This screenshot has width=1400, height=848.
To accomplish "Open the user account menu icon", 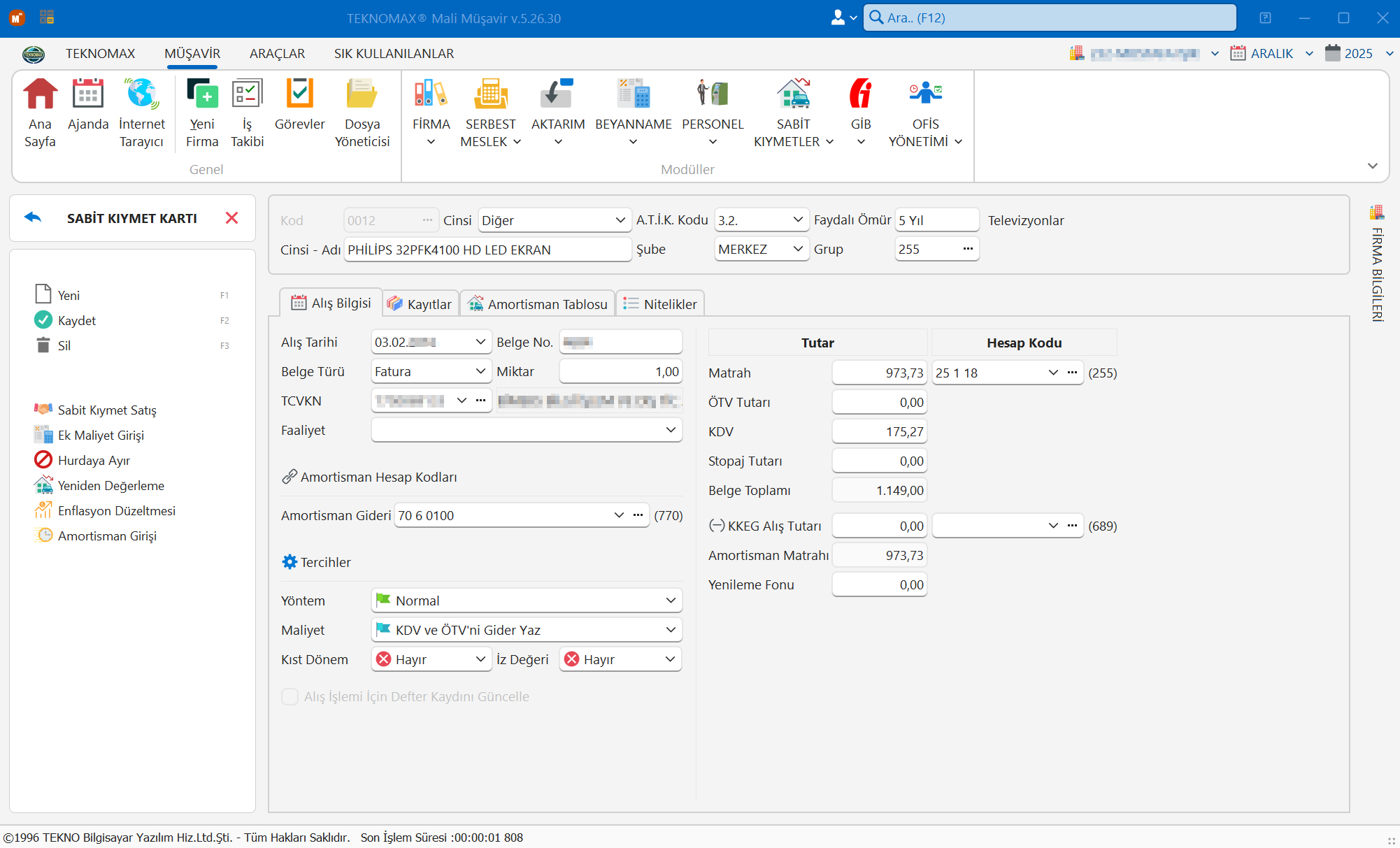I will click(843, 17).
